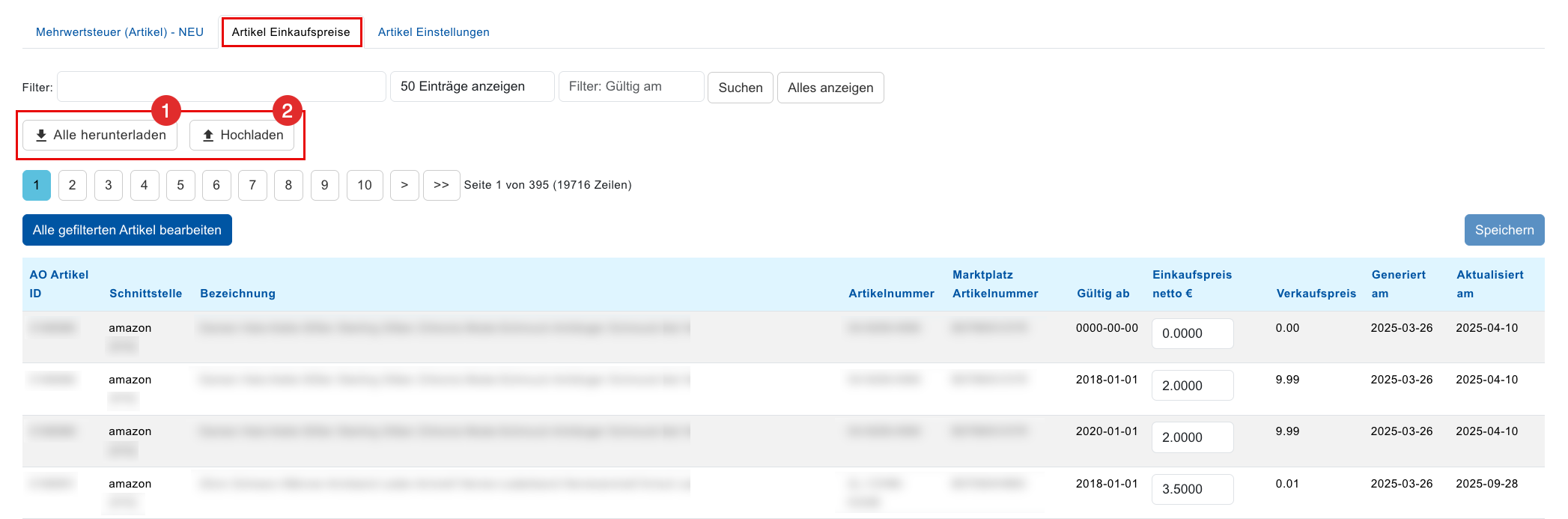
Task: Switch to Artikel Einstellungen tab
Action: (434, 32)
